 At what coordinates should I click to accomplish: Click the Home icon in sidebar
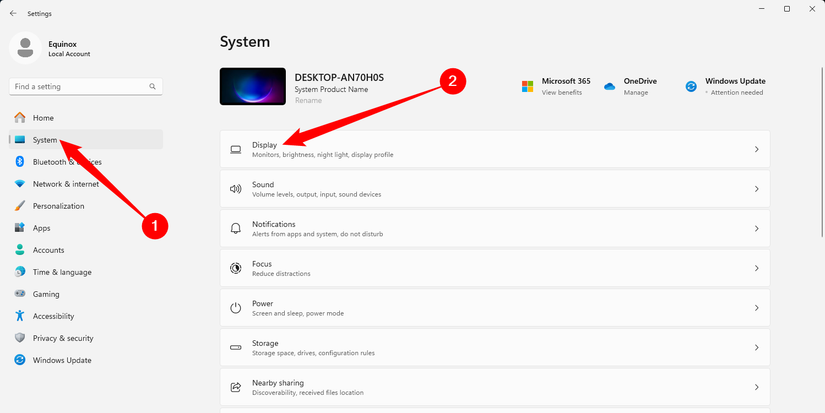coord(20,118)
